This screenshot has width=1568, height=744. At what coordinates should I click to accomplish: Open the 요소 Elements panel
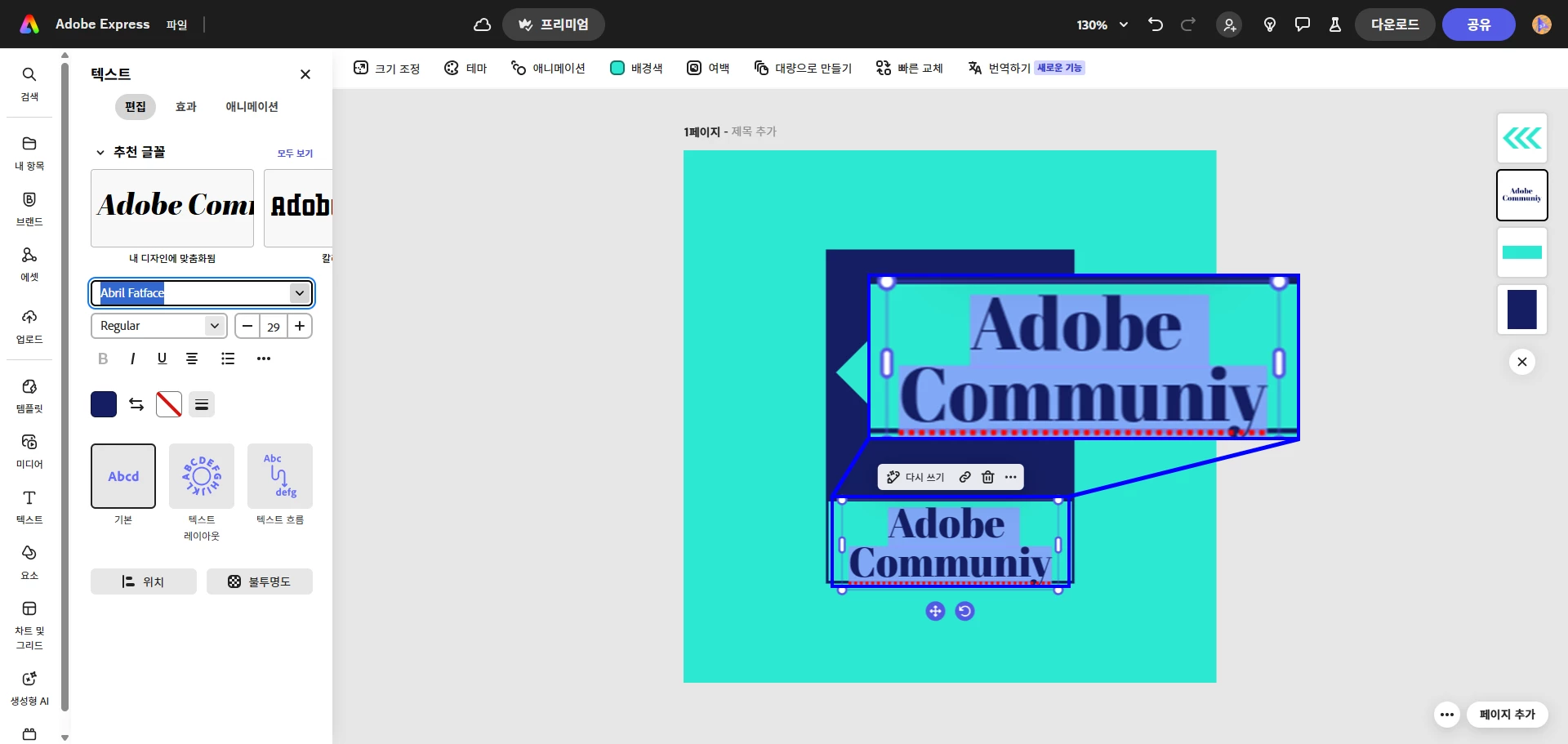29,562
